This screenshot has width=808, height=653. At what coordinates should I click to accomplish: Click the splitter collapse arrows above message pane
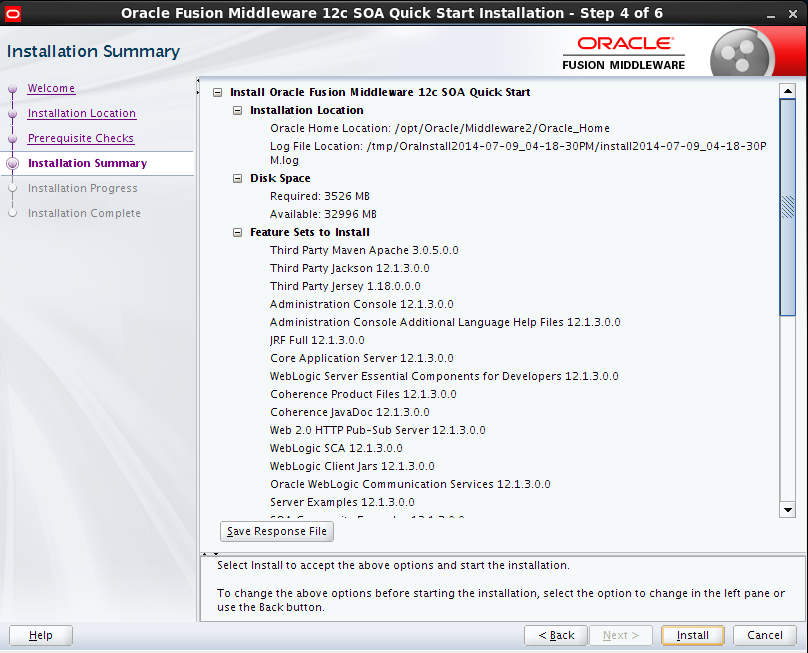[210, 554]
